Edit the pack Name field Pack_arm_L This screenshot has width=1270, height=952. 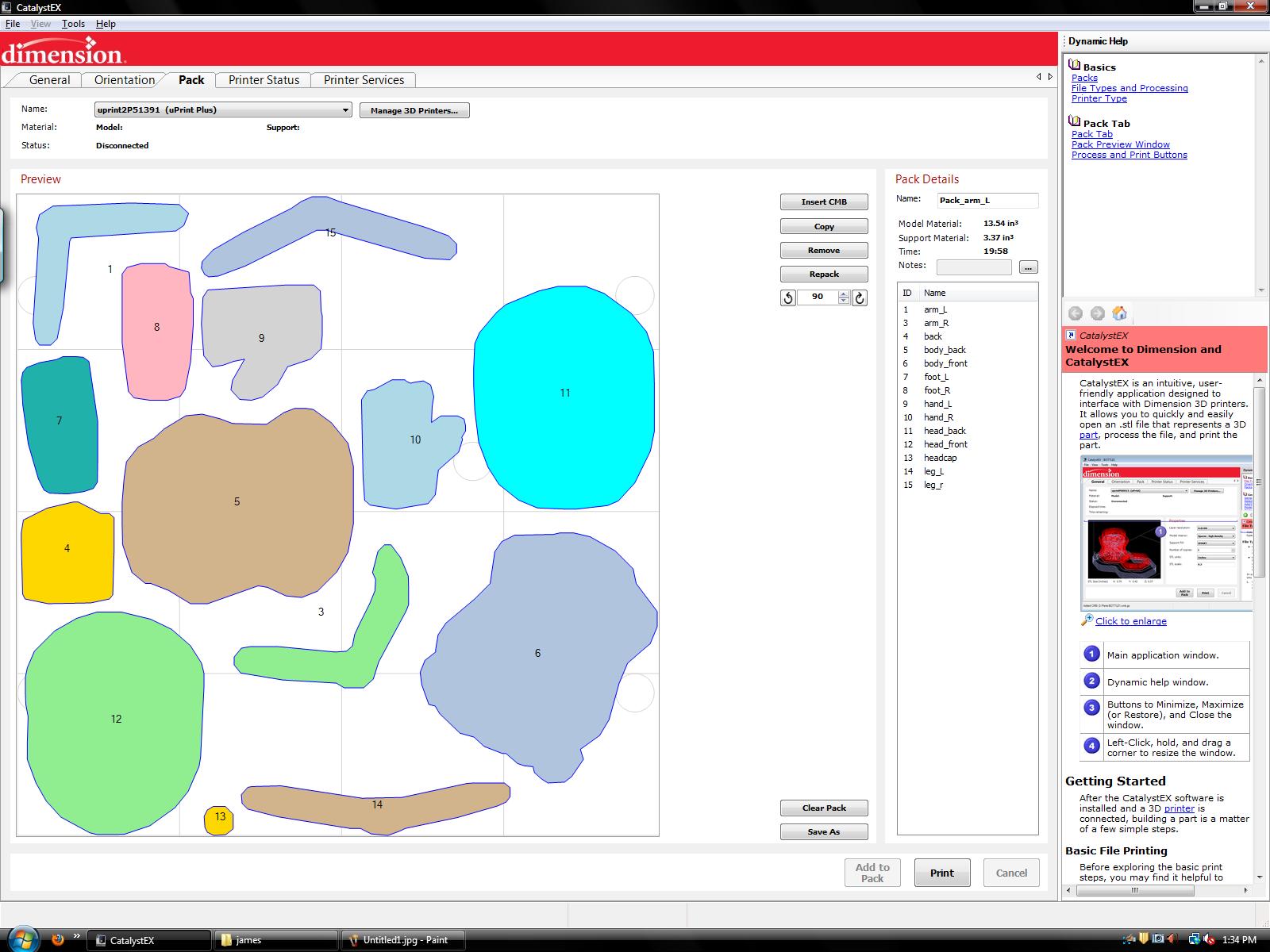(x=987, y=201)
